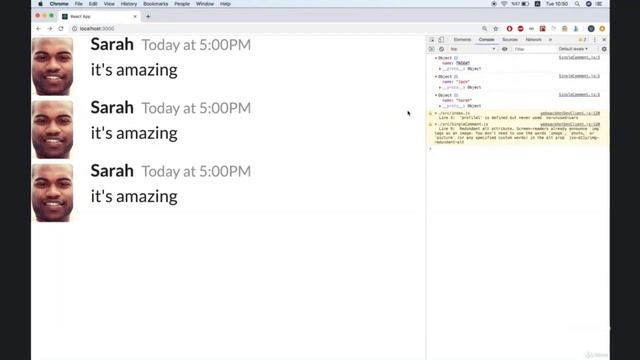Reload the localhost page
The height and width of the screenshot is (360, 640).
tap(61, 29)
